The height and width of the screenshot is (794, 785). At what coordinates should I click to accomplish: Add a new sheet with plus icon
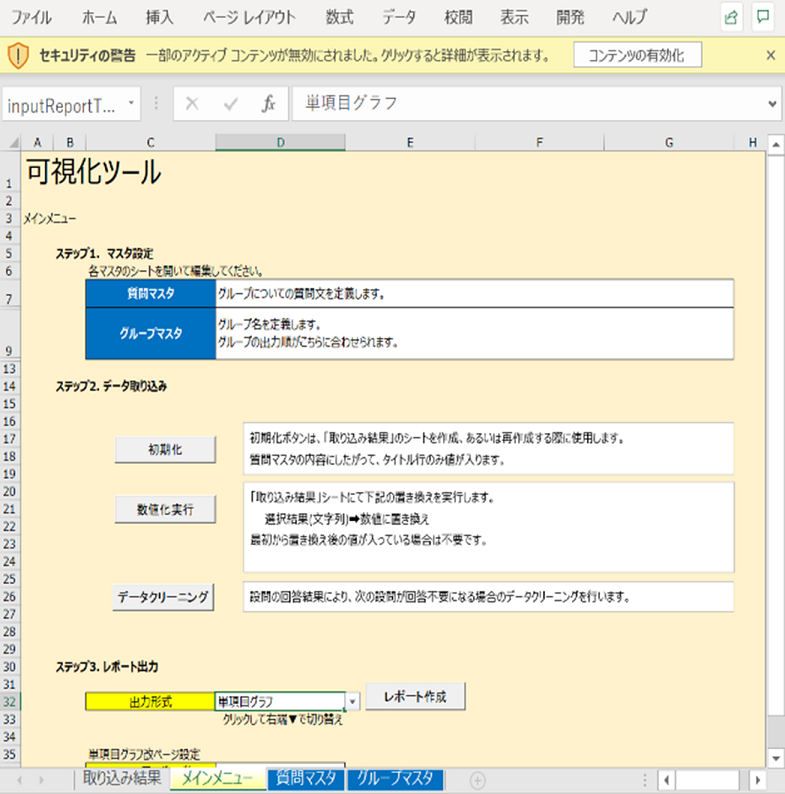(477, 780)
